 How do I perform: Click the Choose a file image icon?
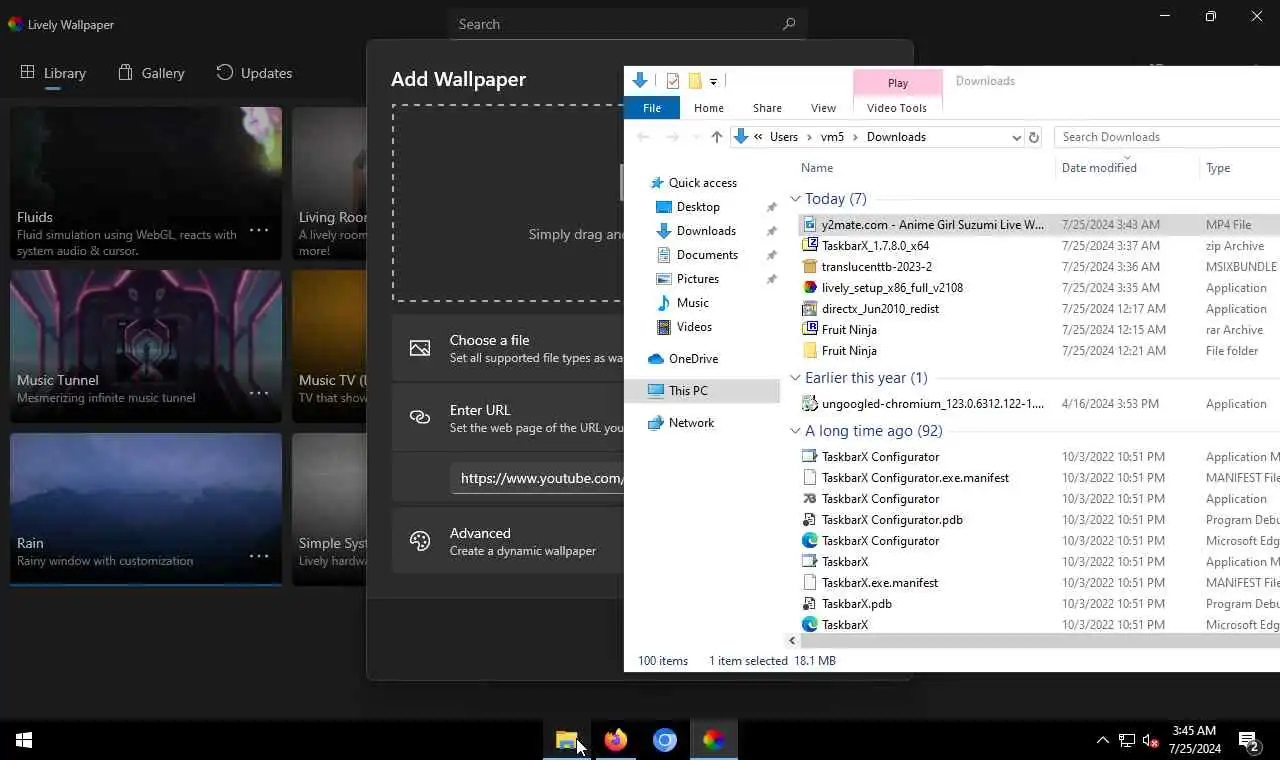(x=420, y=348)
